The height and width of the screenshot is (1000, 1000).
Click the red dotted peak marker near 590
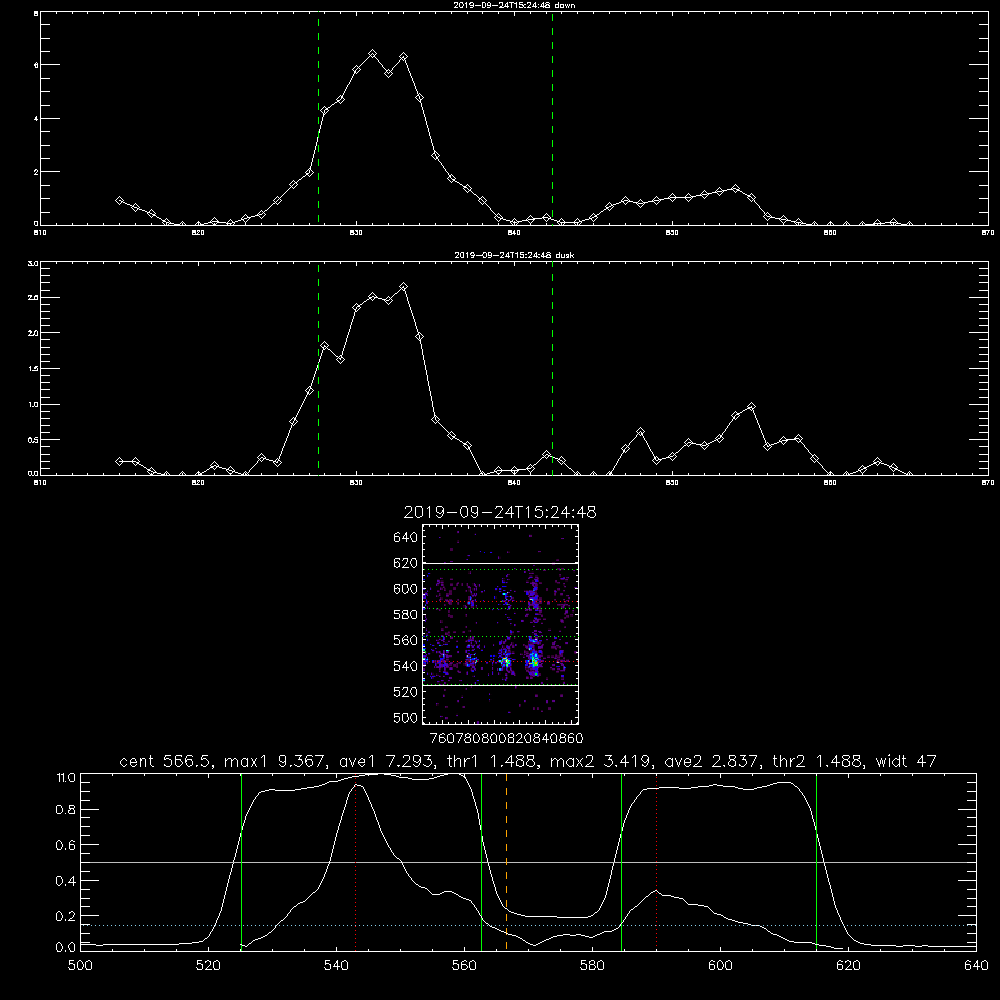656,862
